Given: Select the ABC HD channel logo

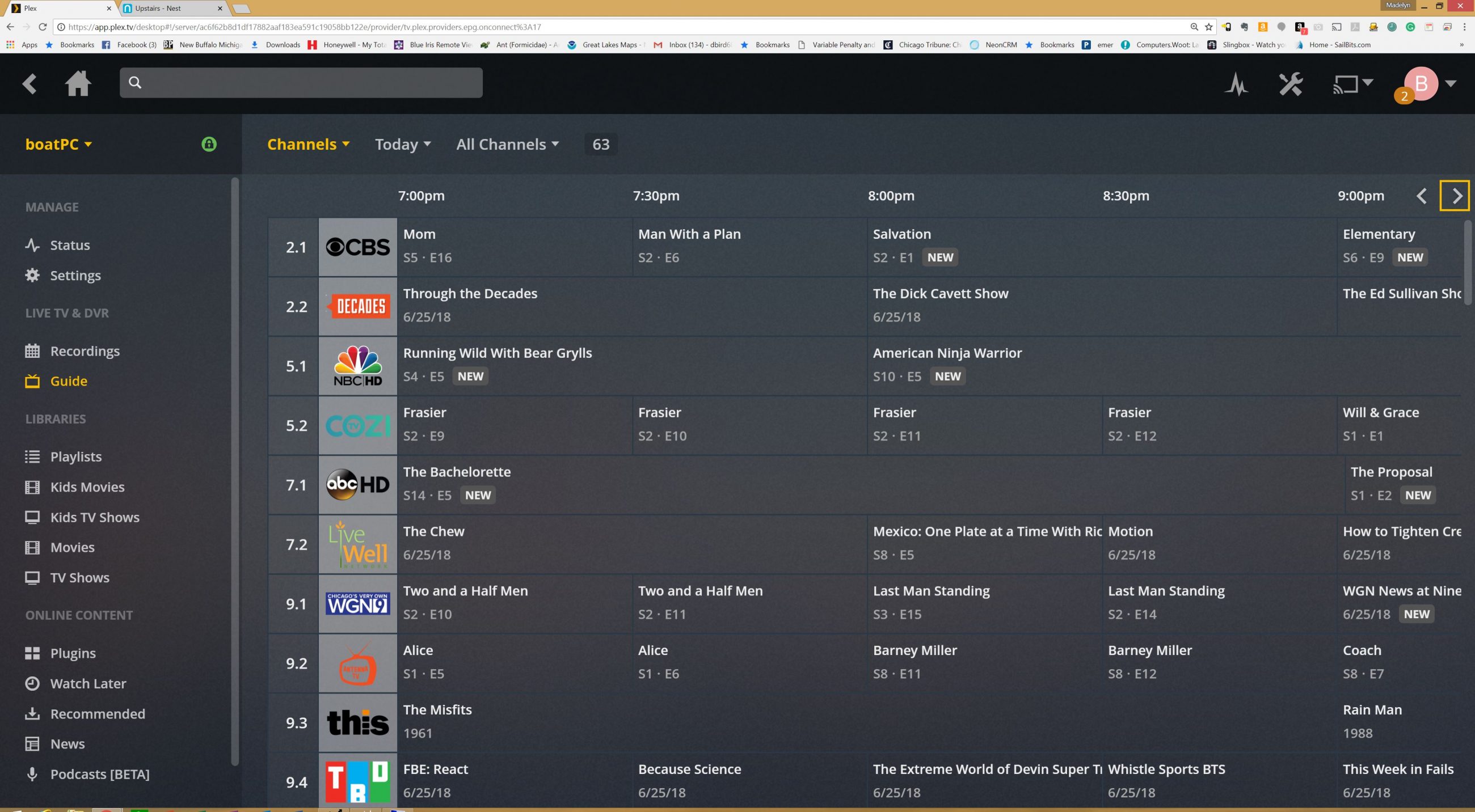Looking at the screenshot, I should coord(358,485).
